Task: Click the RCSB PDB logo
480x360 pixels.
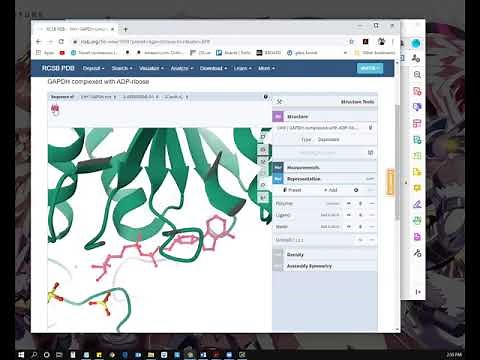Action: (x=58, y=68)
